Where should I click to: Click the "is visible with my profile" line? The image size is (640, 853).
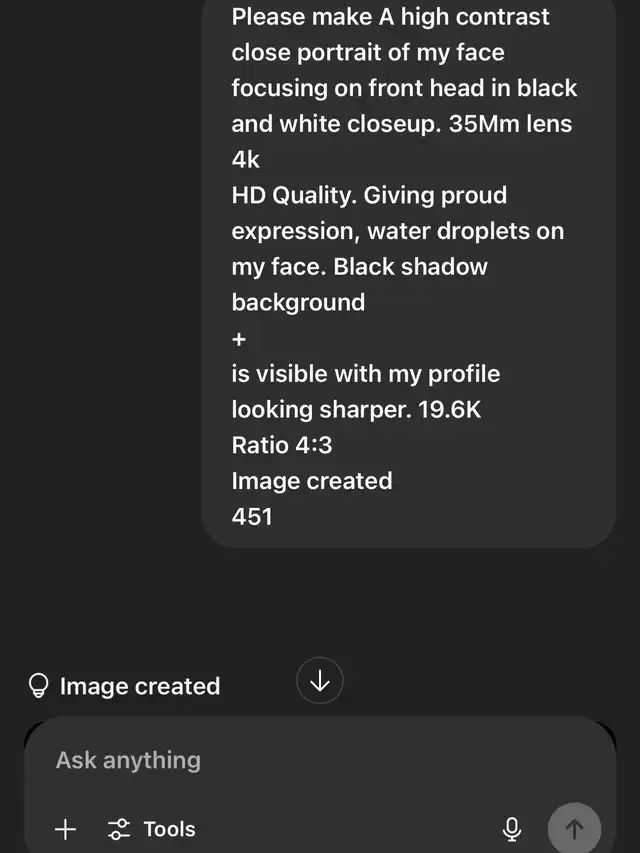click(x=366, y=374)
